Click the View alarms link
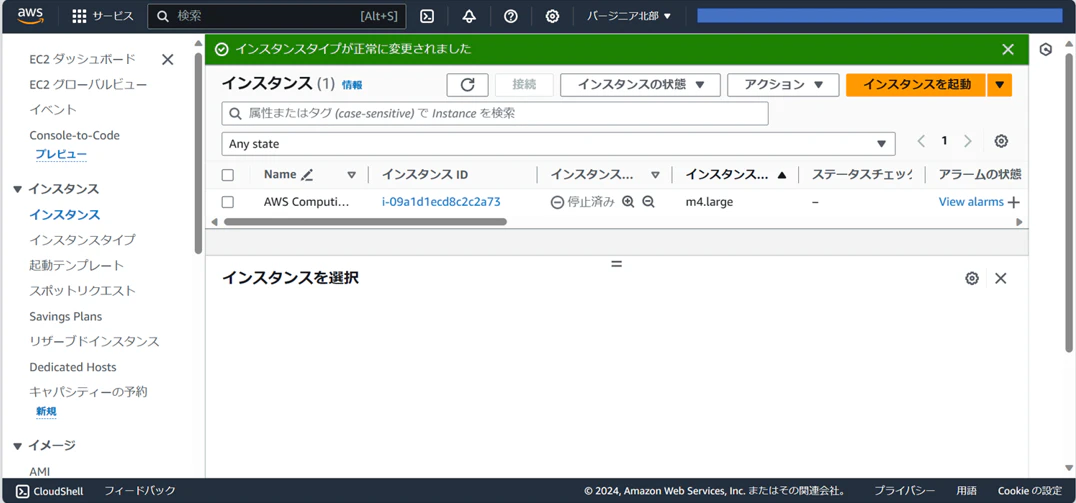Screen dimensions: 1076x503 (970, 202)
